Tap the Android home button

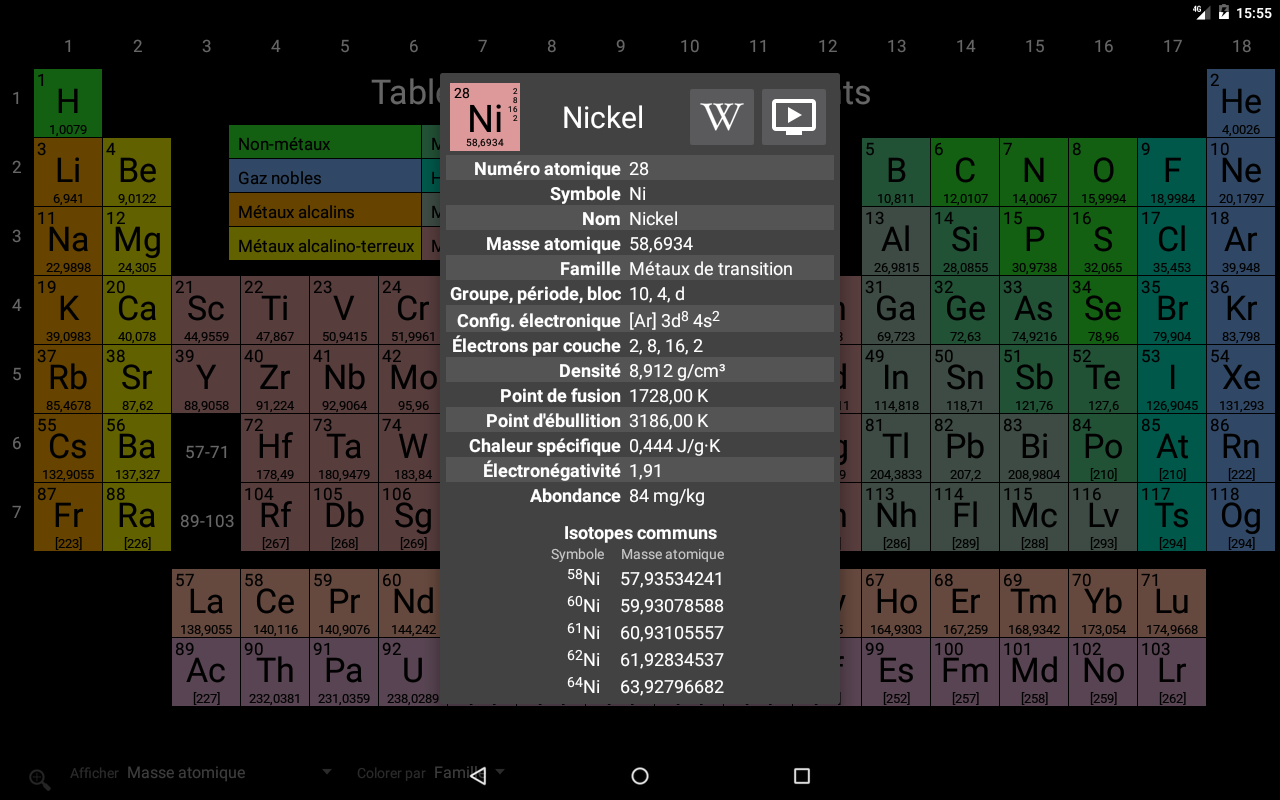pos(640,776)
